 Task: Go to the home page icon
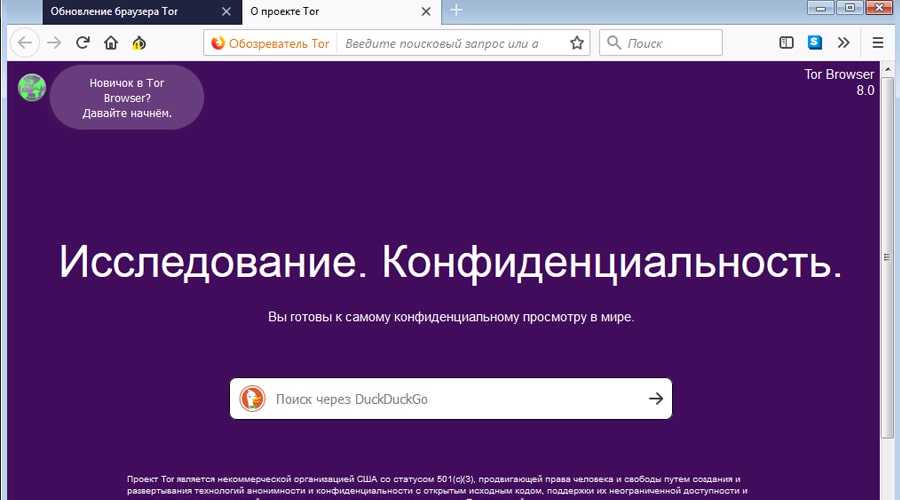(x=111, y=43)
